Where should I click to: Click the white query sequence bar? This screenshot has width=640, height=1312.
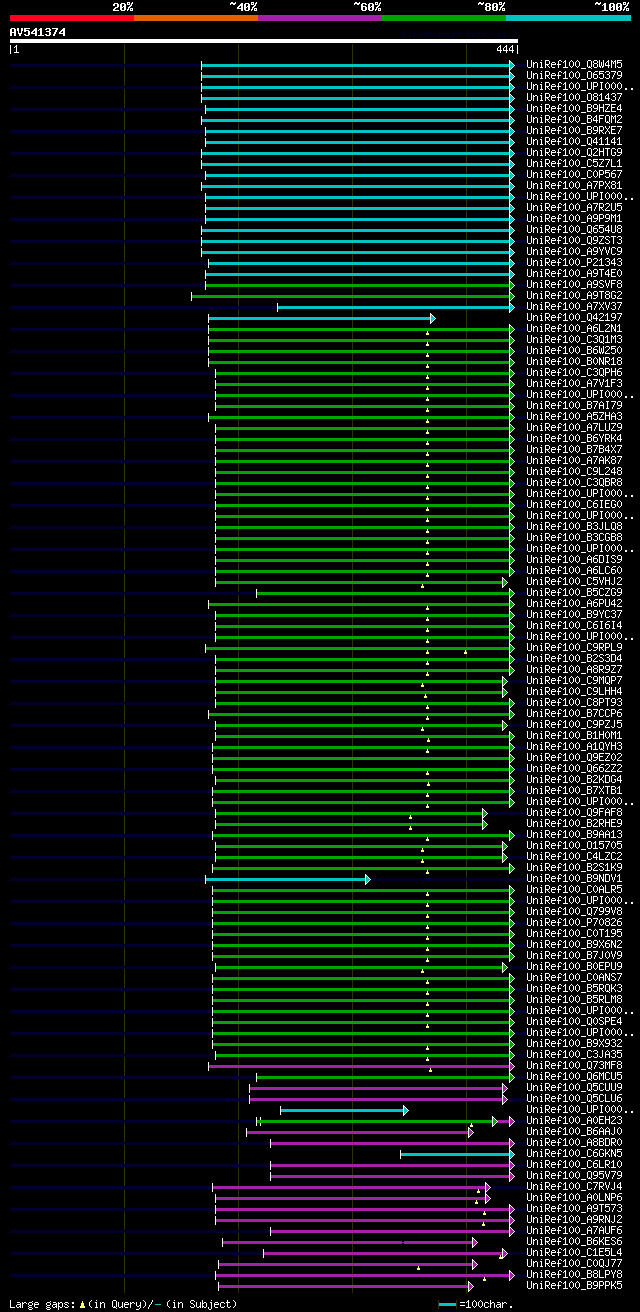click(263, 41)
